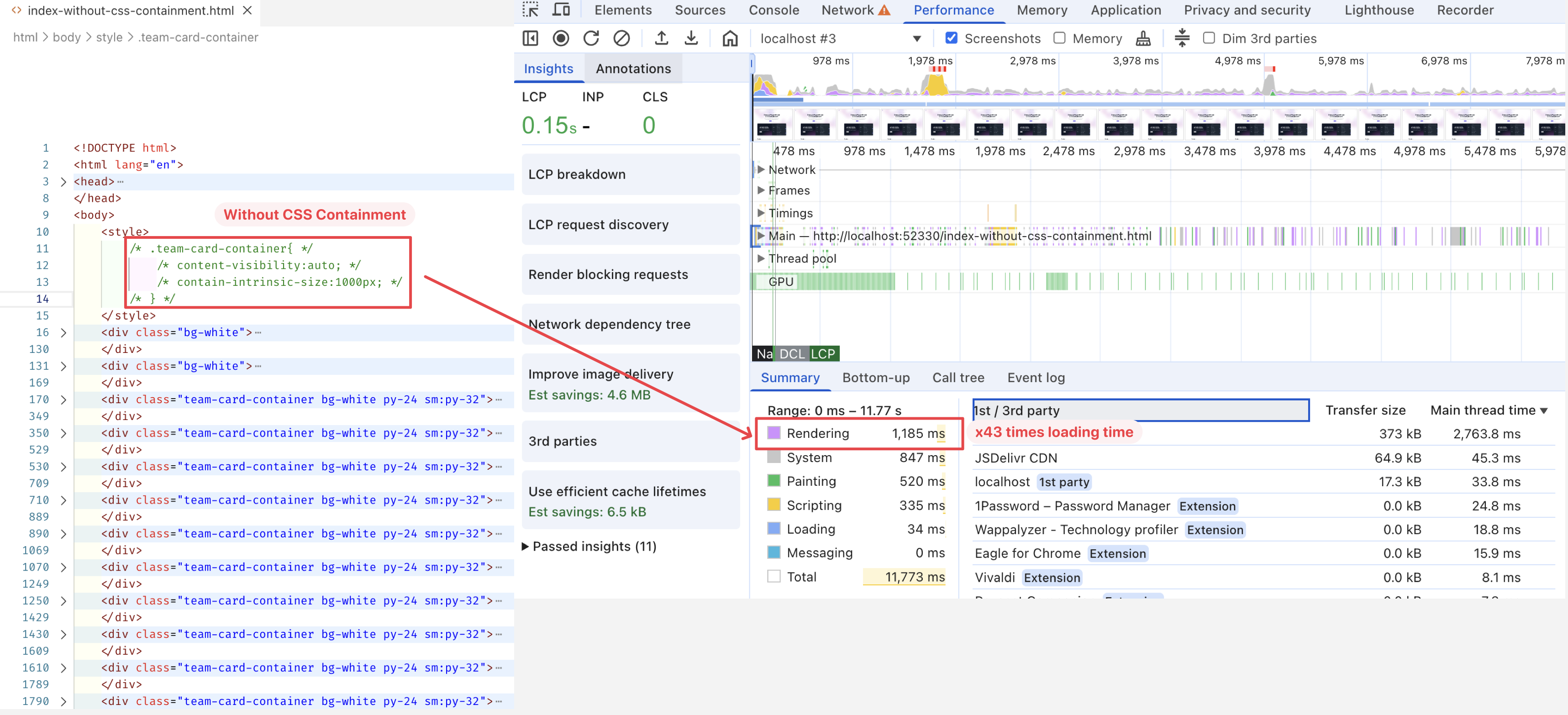Enable the Memory checkbox
1568x715 pixels.
pyautogui.click(x=1059, y=38)
